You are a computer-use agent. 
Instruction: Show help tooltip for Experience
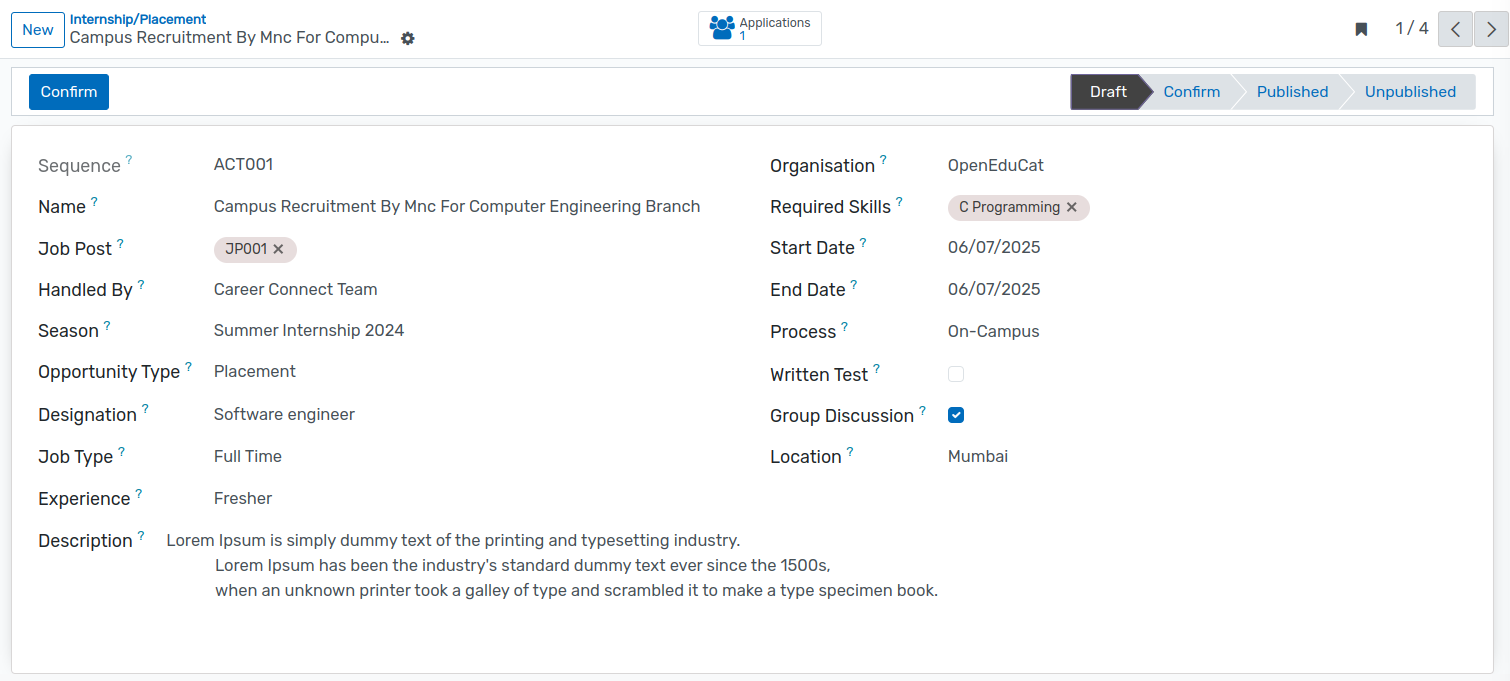(138, 493)
